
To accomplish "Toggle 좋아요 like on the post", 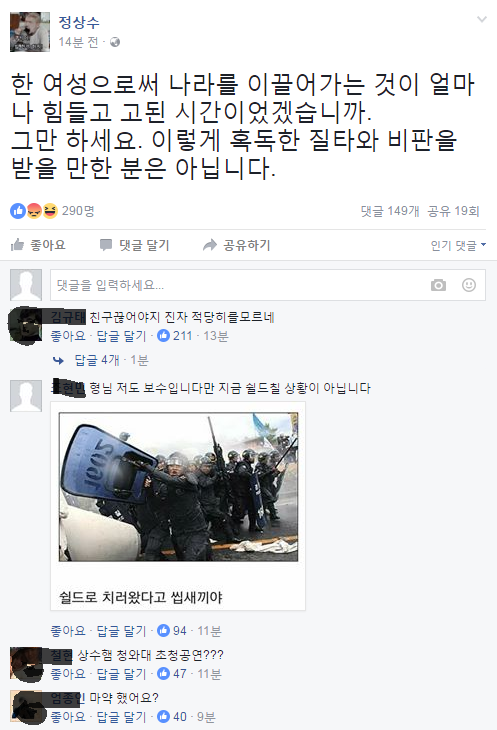I will 38,245.
